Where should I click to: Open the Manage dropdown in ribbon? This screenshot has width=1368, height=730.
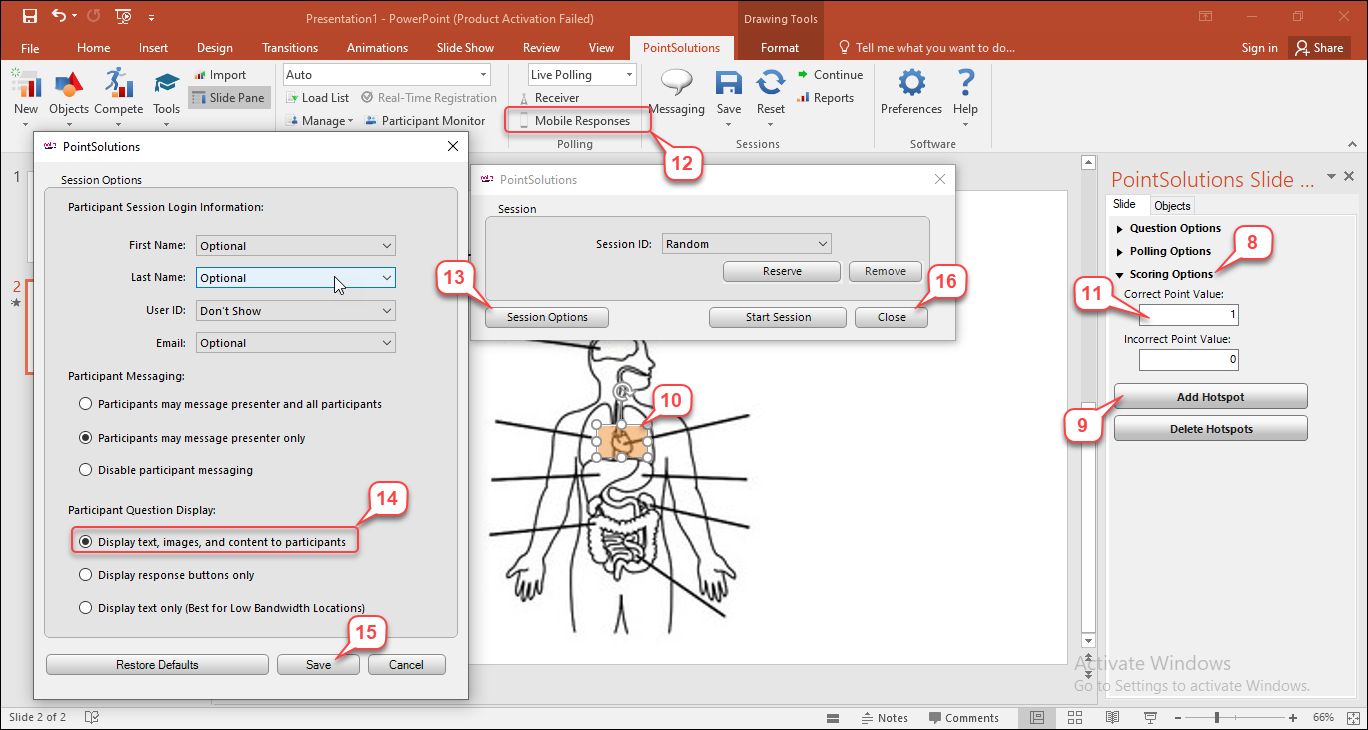point(320,121)
